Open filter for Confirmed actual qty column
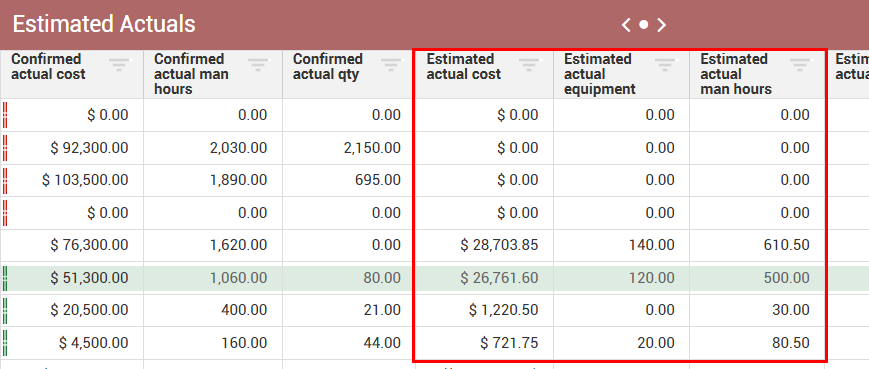Screen dimensions: 869x369 391,65
